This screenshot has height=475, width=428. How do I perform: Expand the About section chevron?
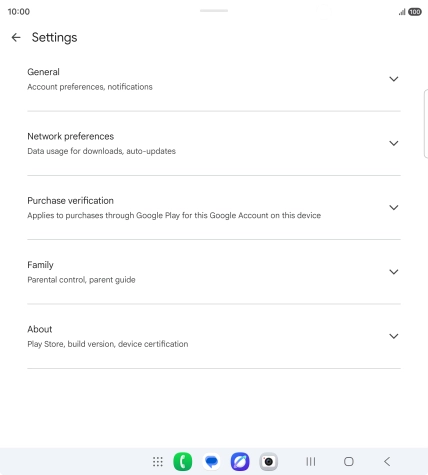[x=394, y=336]
